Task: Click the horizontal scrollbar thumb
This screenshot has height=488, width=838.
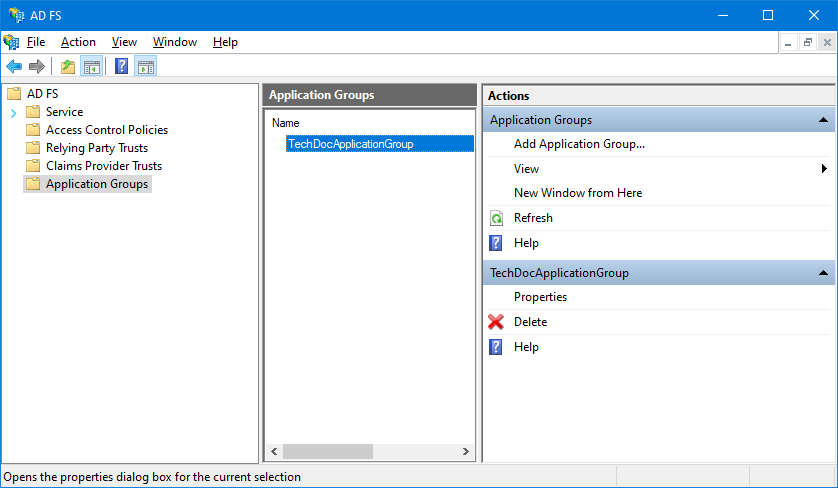Action: pos(328,452)
